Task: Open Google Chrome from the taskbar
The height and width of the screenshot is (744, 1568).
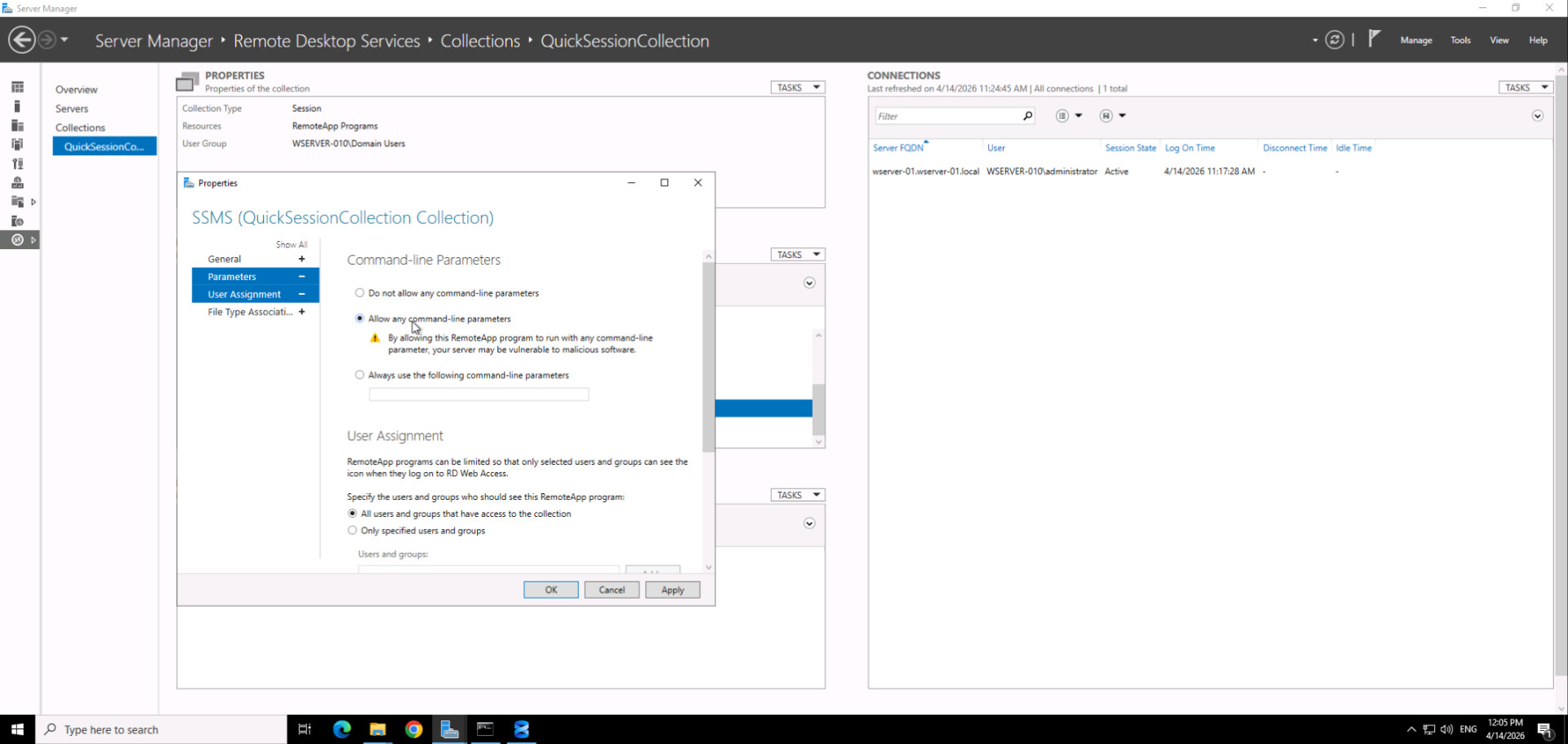Action: 414,729
